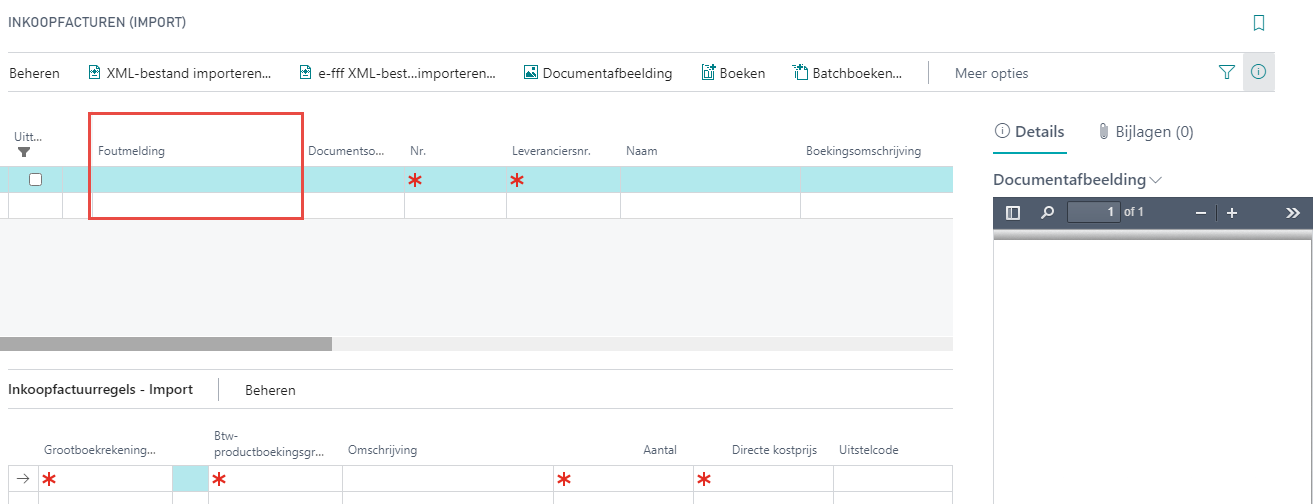Zoom out in the PDF viewer

[1201, 212]
